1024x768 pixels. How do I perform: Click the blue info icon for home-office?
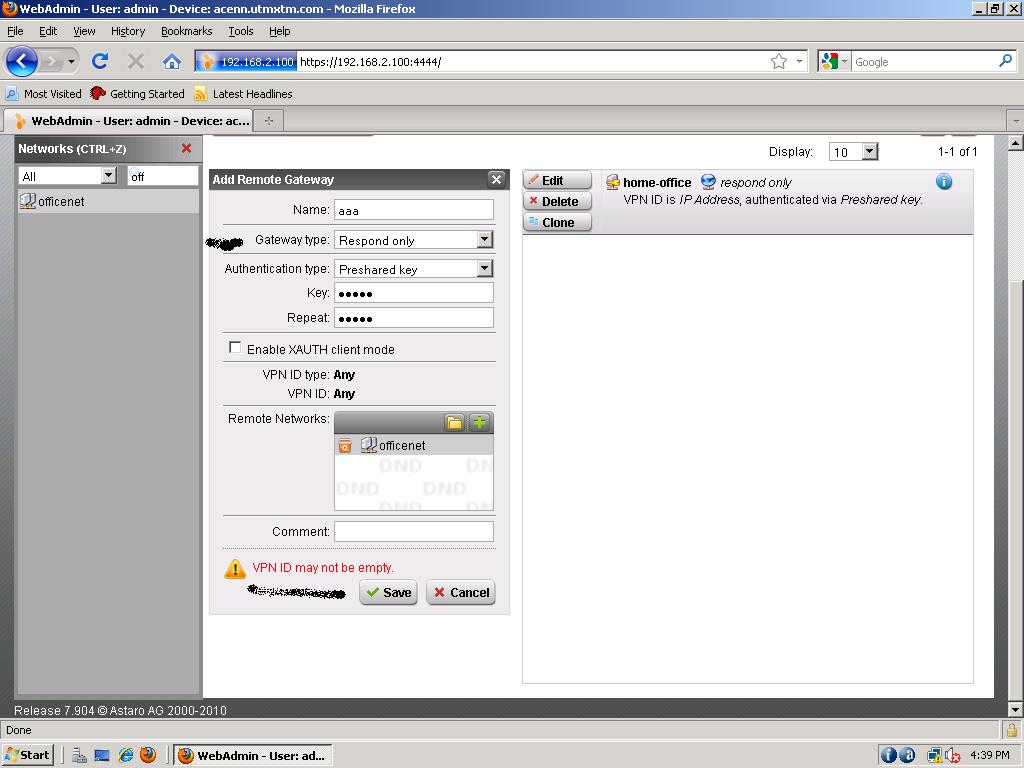coord(943,182)
